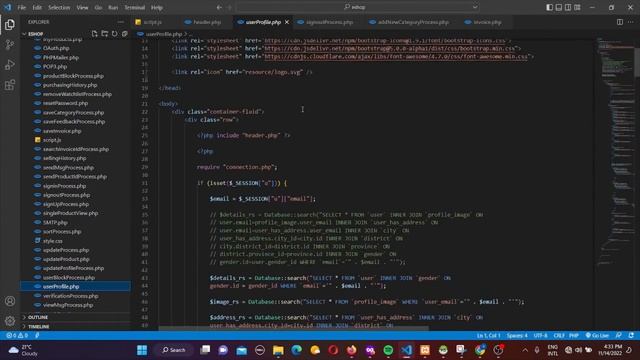Screen dimensions: 640x360
Task: Open Windows Start menu
Action: click(142, 350)
